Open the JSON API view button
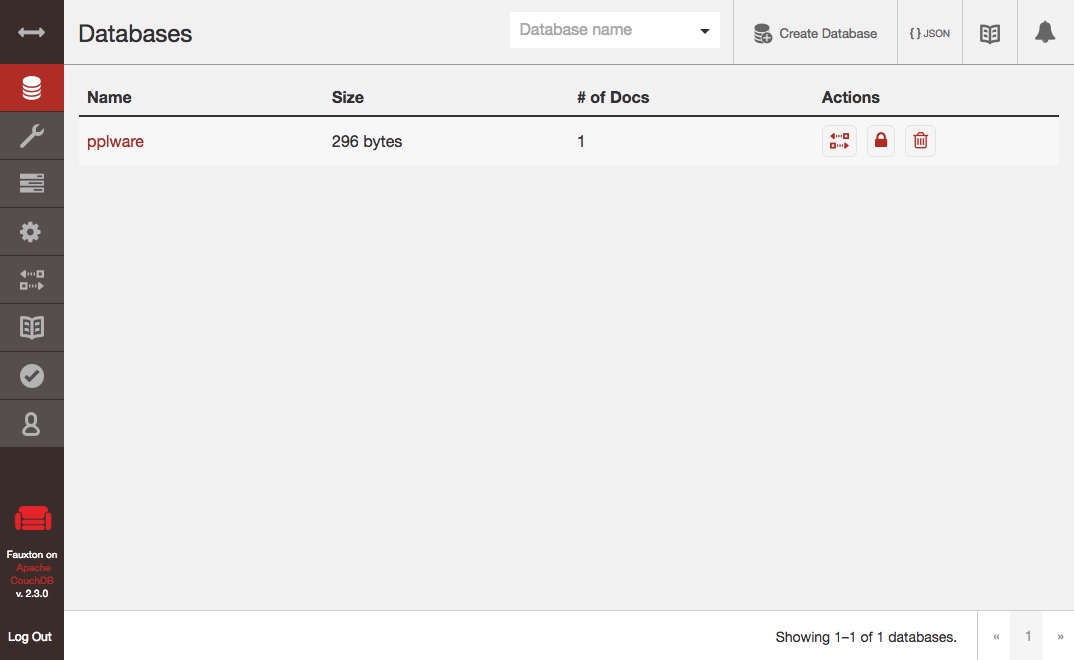Image resolution: width=1074 pixels, height=660 pixels. 930,33
